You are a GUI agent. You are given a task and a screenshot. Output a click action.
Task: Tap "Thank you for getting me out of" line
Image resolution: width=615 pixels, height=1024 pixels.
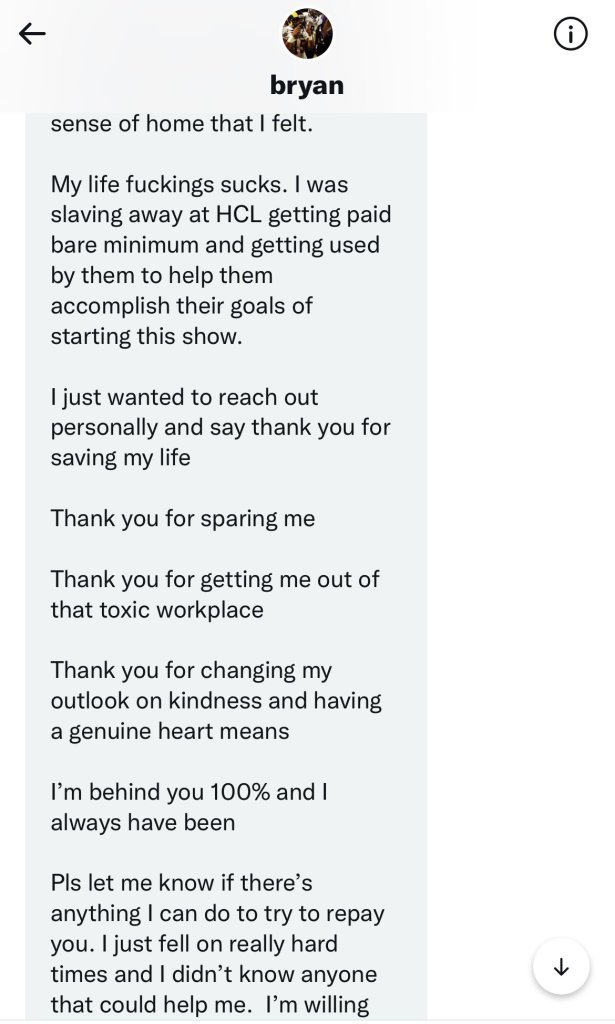(x=215, y=579)
